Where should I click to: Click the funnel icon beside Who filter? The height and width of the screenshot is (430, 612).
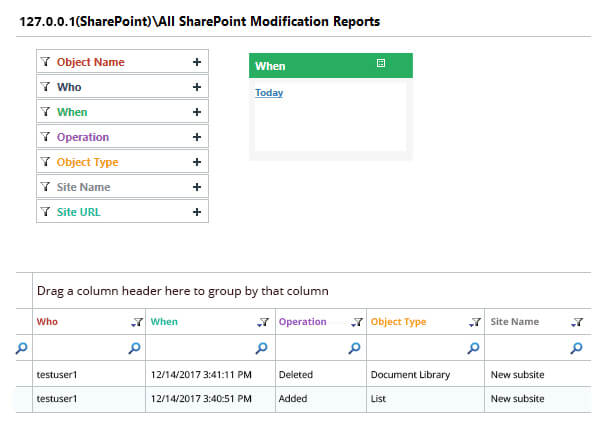pos(45,87)
